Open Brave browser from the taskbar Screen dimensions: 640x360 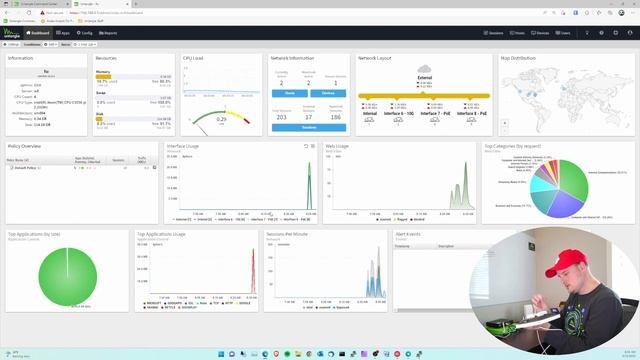click(x=276, y=354)
